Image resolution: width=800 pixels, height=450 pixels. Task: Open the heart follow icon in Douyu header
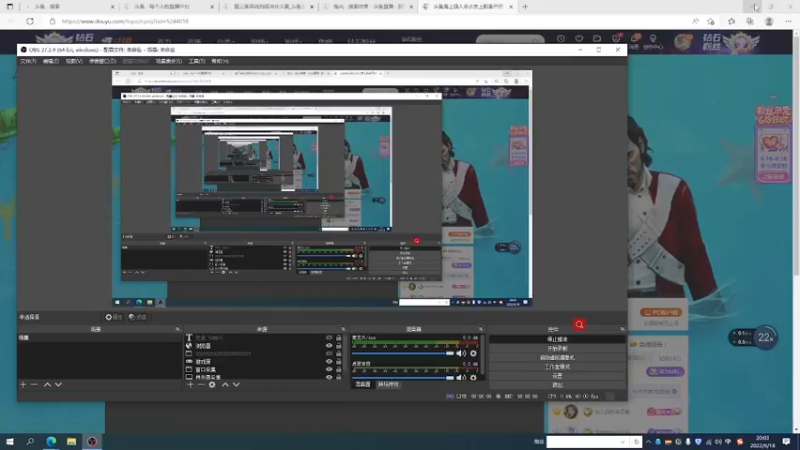point(579,38)
